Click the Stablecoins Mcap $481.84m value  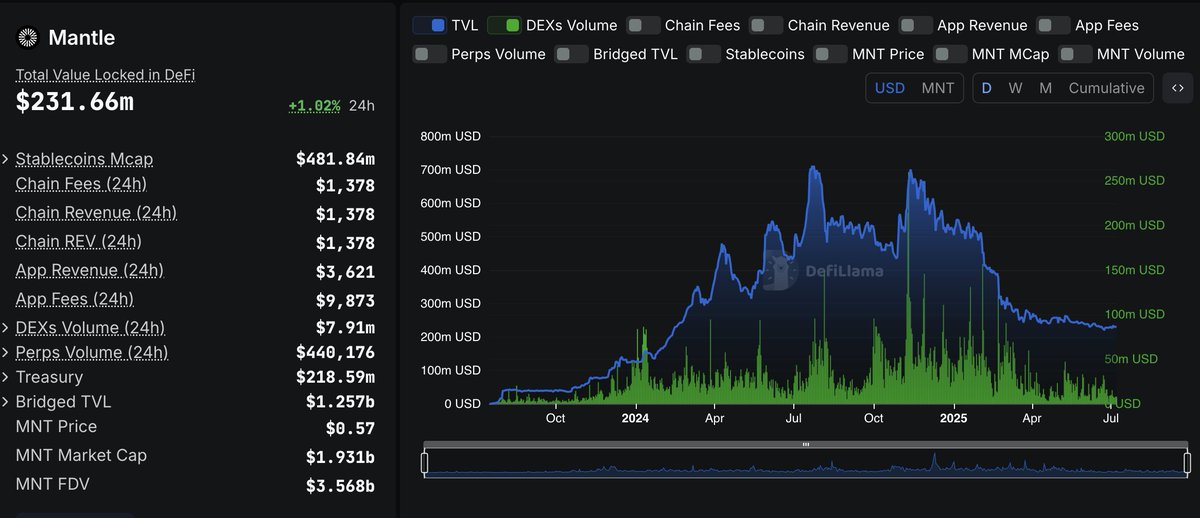point(336,159)
